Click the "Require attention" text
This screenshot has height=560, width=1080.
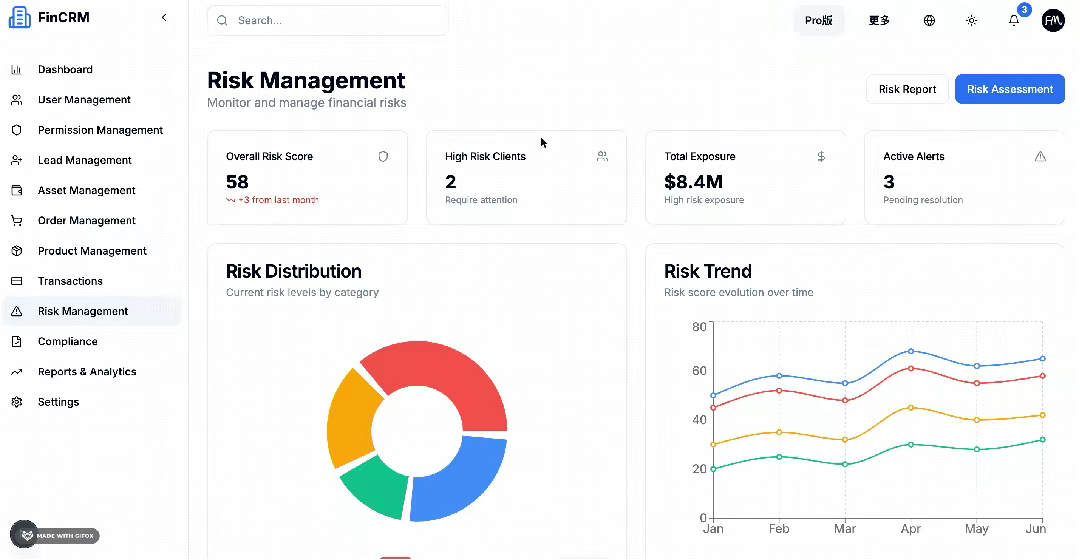[481, 200]
